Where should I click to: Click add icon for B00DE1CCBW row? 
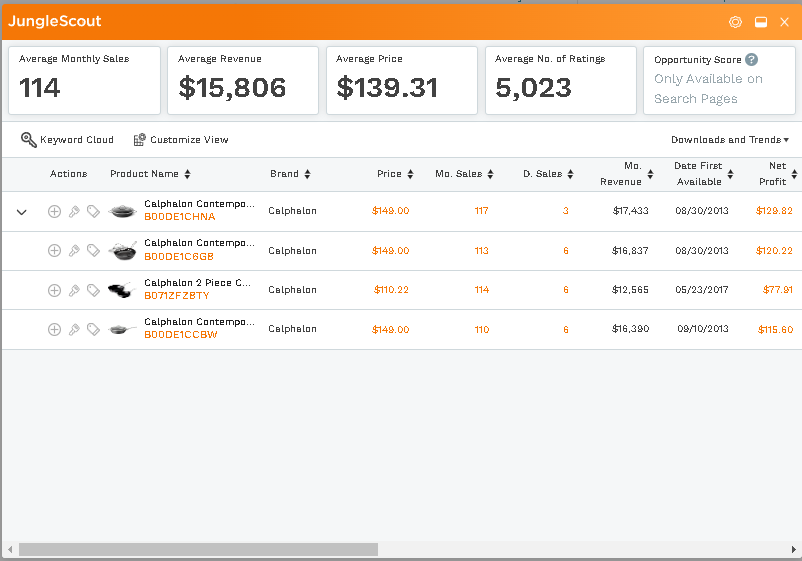tap(54, 329)
